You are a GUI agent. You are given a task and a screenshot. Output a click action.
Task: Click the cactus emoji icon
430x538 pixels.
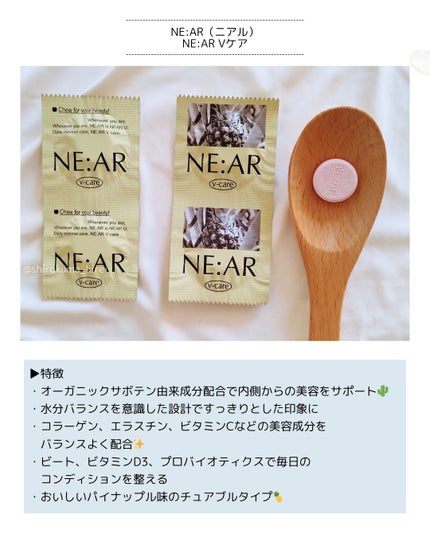click(x=382, y=391)
